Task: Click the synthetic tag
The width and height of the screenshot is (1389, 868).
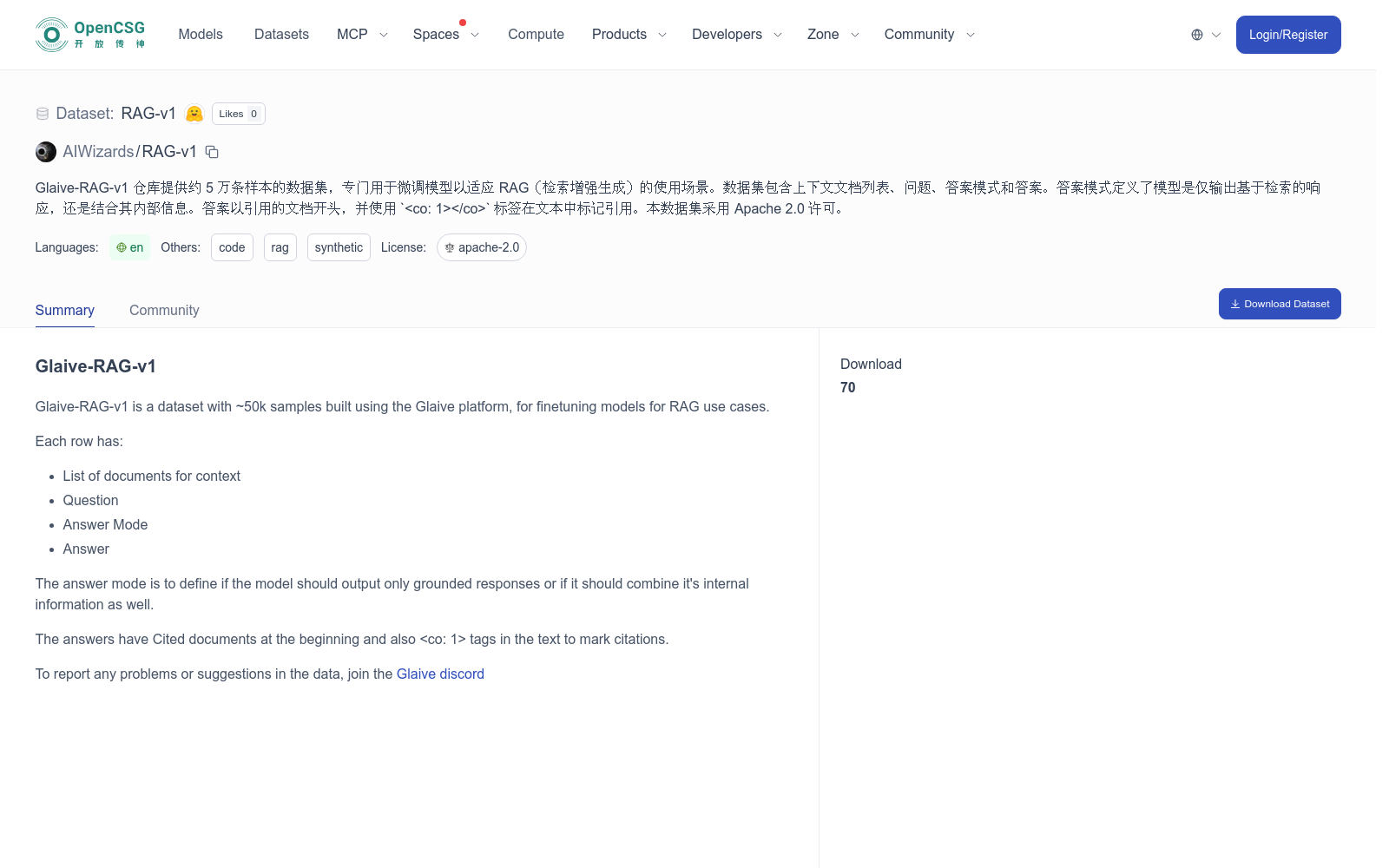Action: 339,247
